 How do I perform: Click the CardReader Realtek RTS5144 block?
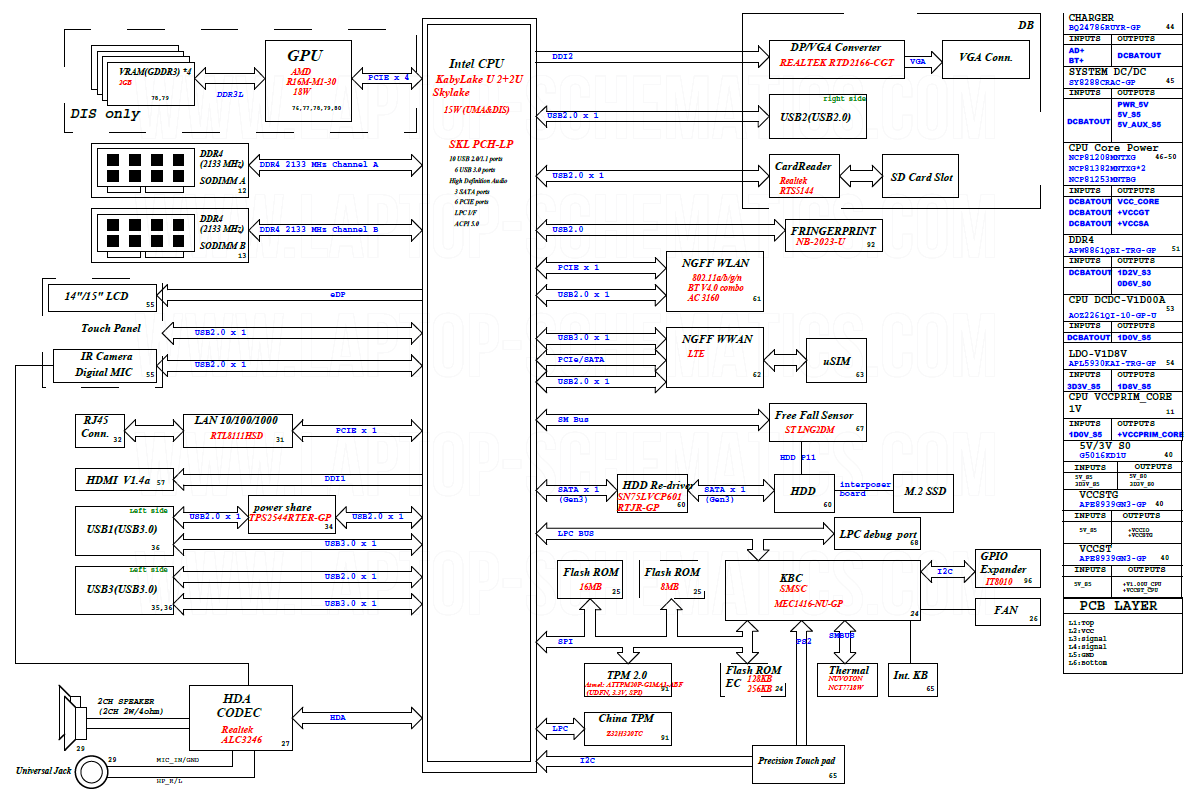[804, 177]
